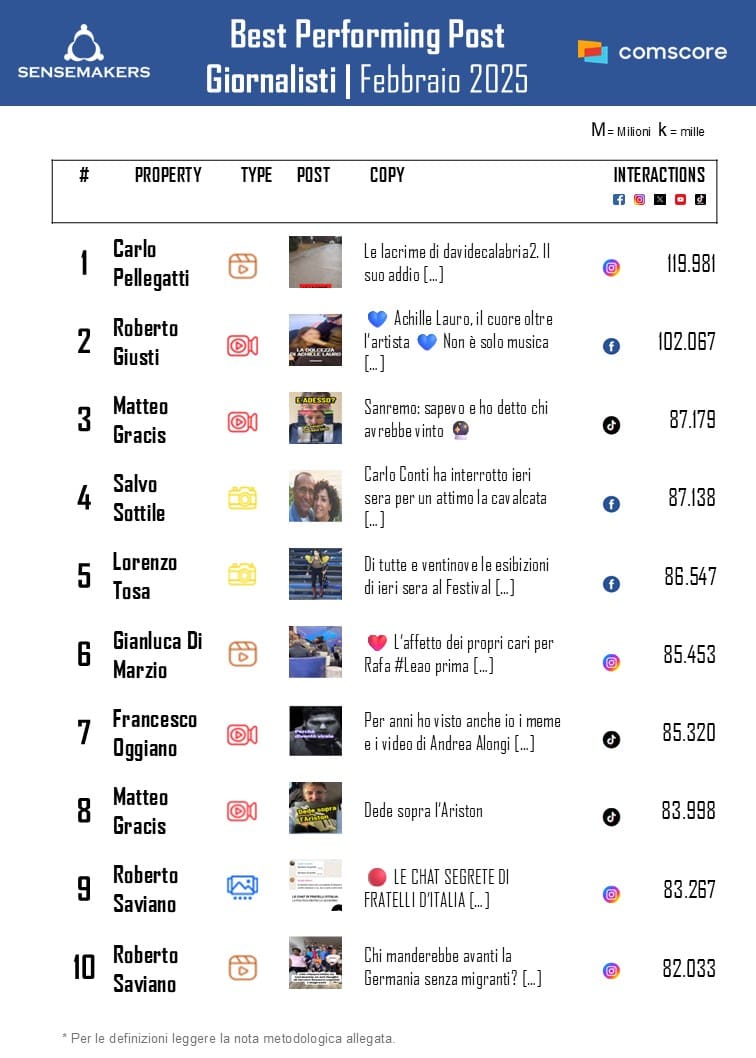Viewport: 756px width, 1058px height.
Task: Click the Facebook icon in Roberto Giusti's row
Action: pyautogui.click(x=611, y=346)
